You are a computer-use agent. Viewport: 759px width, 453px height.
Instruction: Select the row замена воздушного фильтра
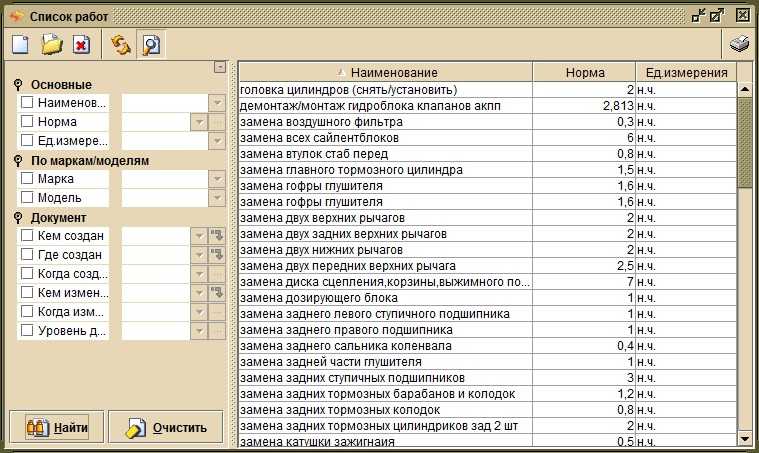tap(385, 122)
